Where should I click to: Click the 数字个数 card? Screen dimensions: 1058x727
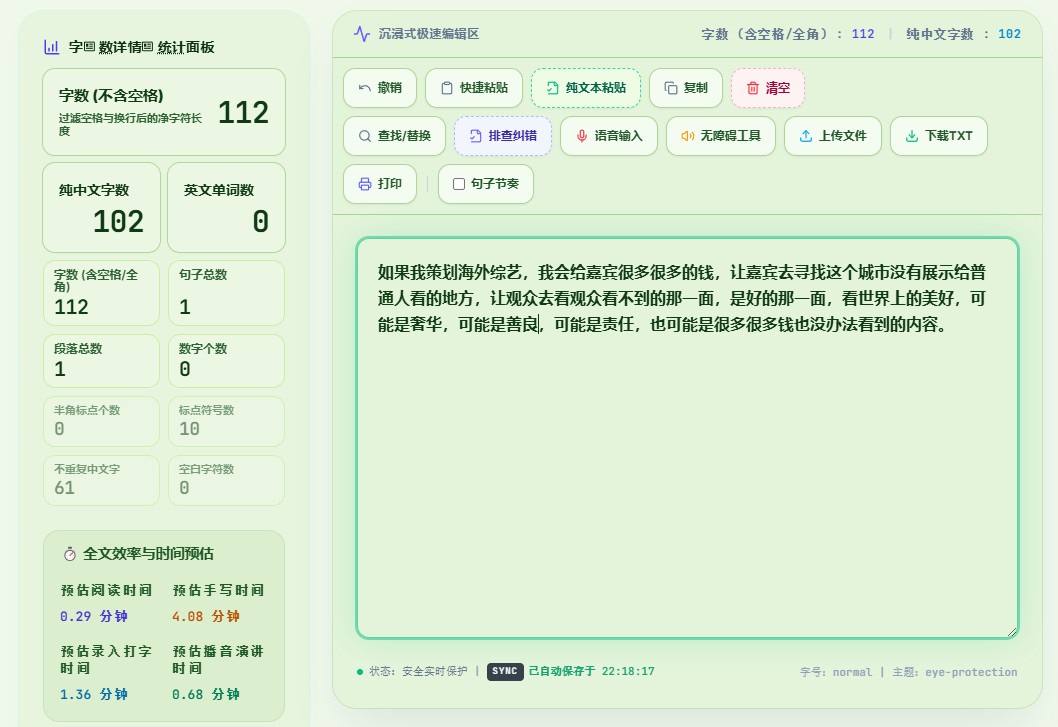pyautogui.click(x=226, y=361)
